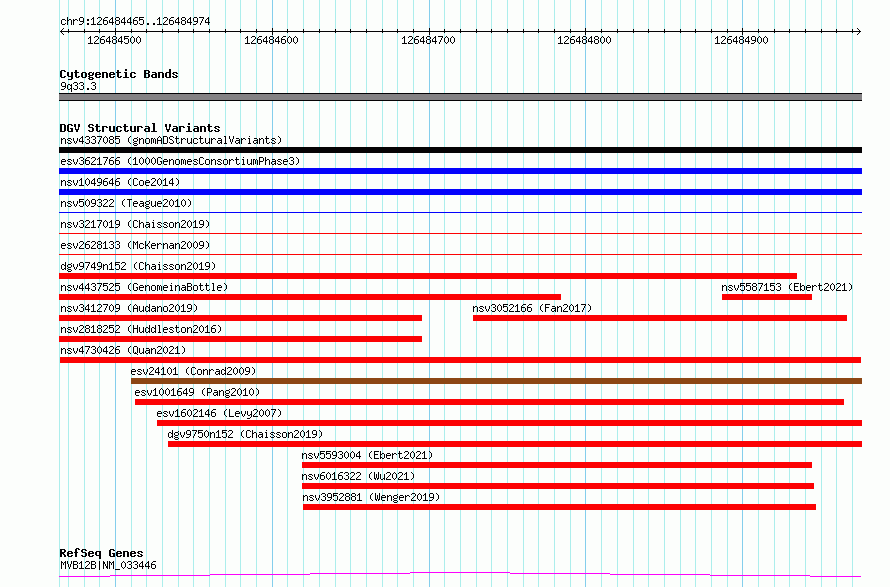The width and height of the screenshot is (890, 587).
Task: Select the red esv1001649 Pang2010 bar
Action: pos(489,402)
